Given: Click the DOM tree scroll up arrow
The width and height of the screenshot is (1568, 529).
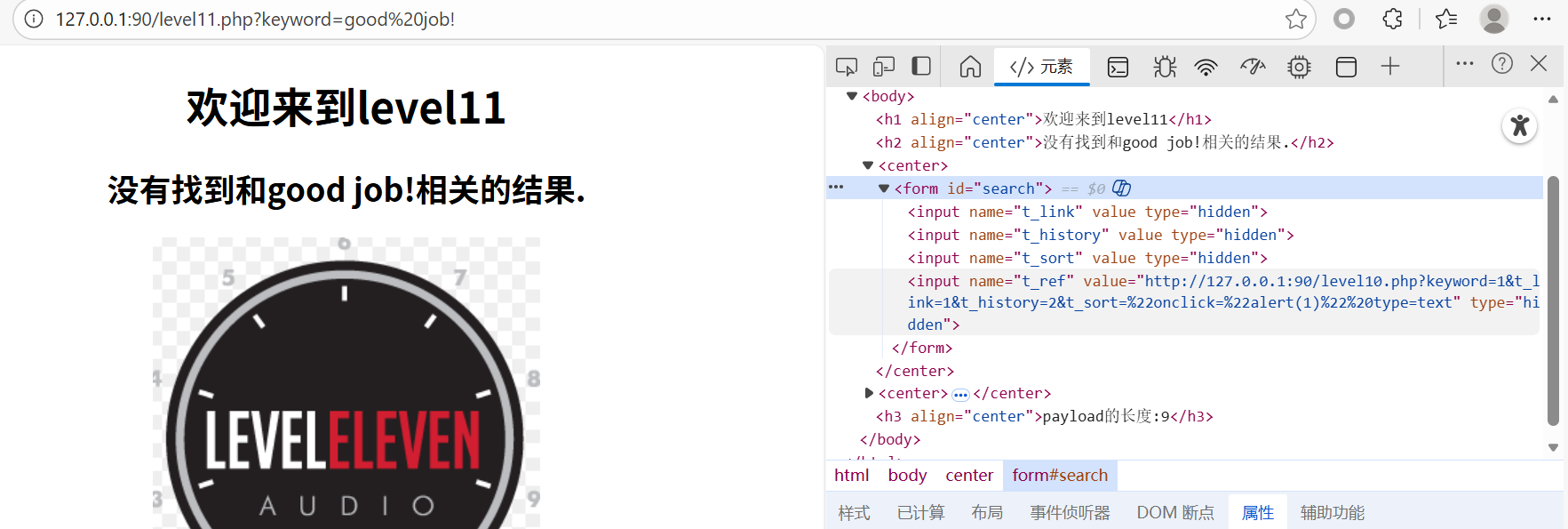Looking at the screenshot, I should (1553, 99).
